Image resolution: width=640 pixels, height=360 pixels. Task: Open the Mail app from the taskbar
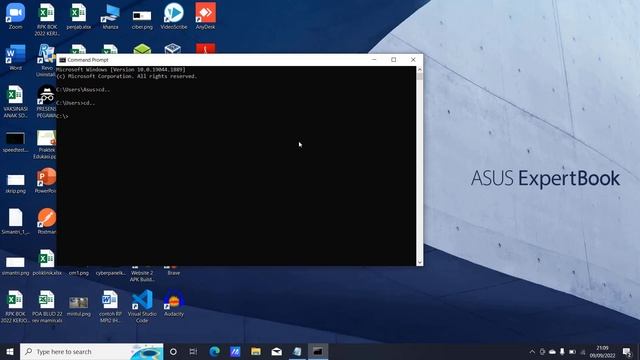pyautogui.click(x=277, y=351)
